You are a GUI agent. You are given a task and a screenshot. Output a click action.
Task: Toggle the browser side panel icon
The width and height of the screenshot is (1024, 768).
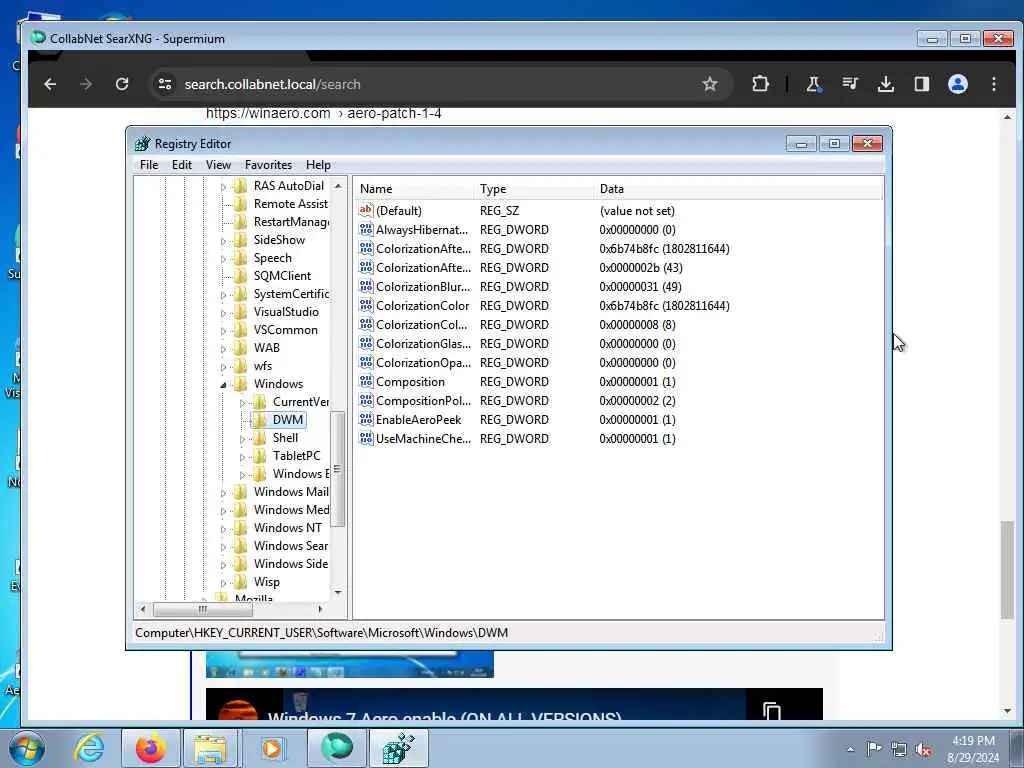[x=921, y=84]
